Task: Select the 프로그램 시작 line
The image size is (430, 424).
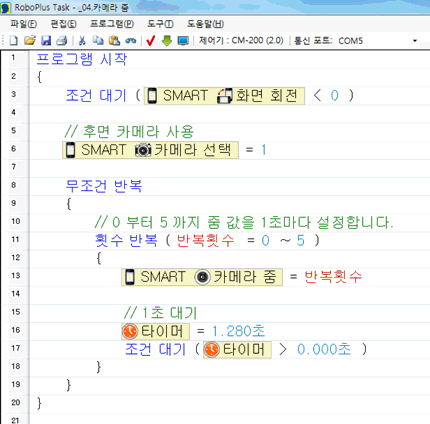Action: click(82, 59)
